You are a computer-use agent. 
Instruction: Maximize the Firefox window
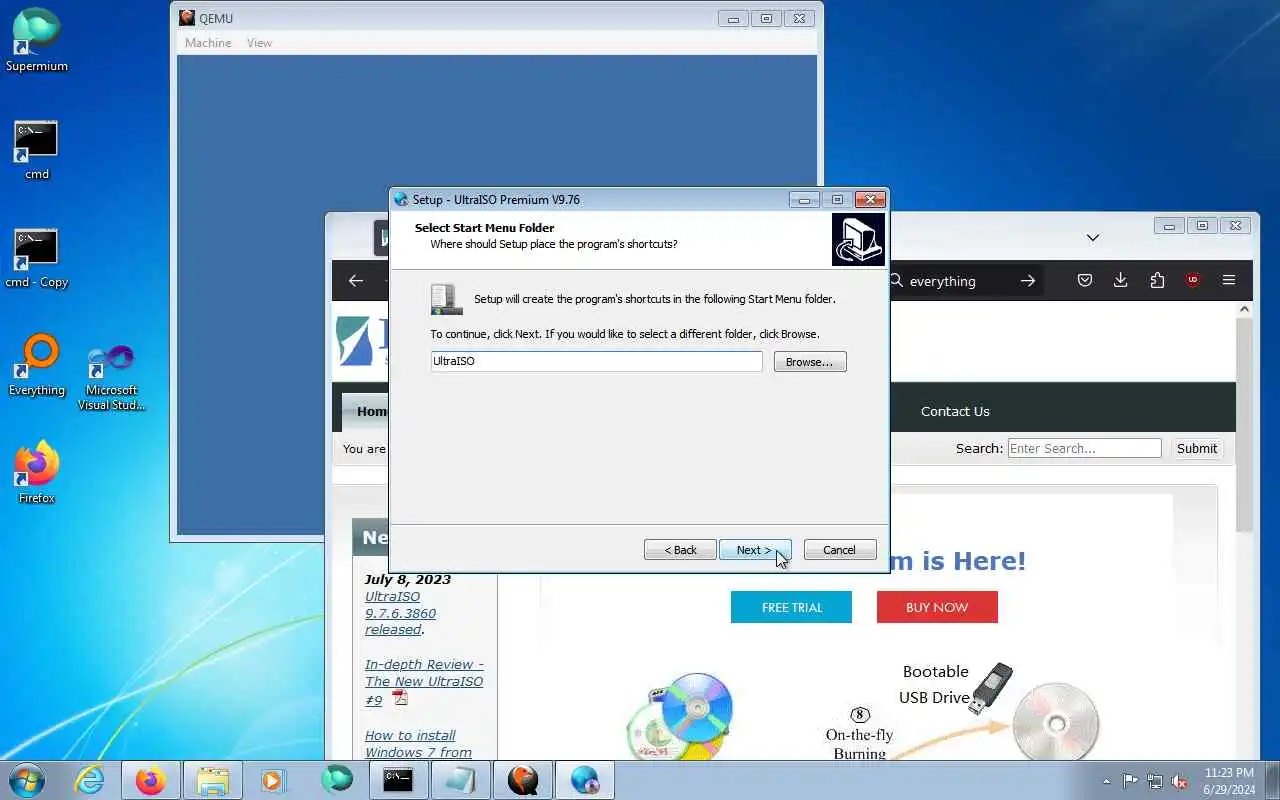(x=1203, y=226)
